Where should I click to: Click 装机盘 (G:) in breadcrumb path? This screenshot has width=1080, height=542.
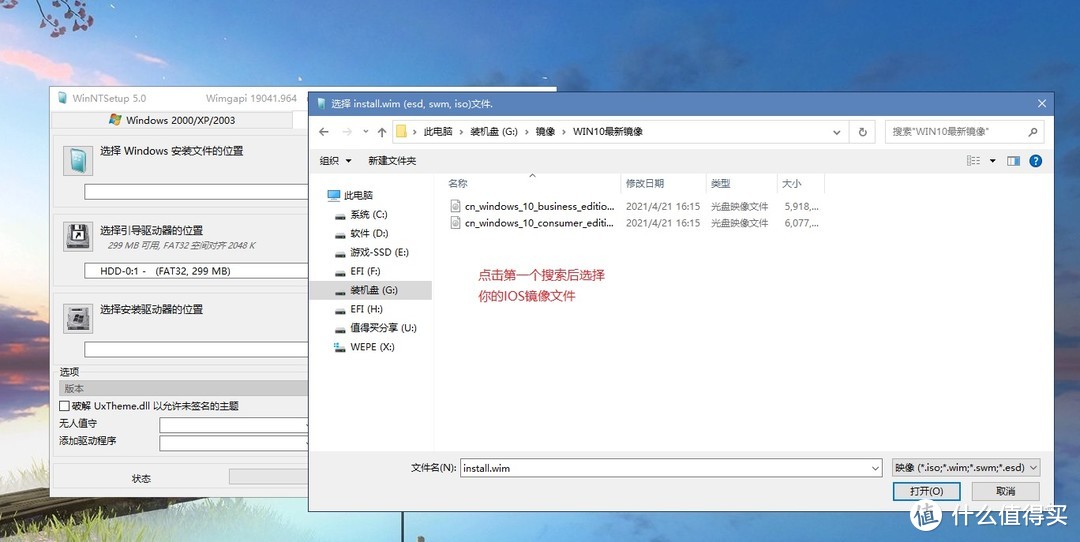click(x=494, y=132)
